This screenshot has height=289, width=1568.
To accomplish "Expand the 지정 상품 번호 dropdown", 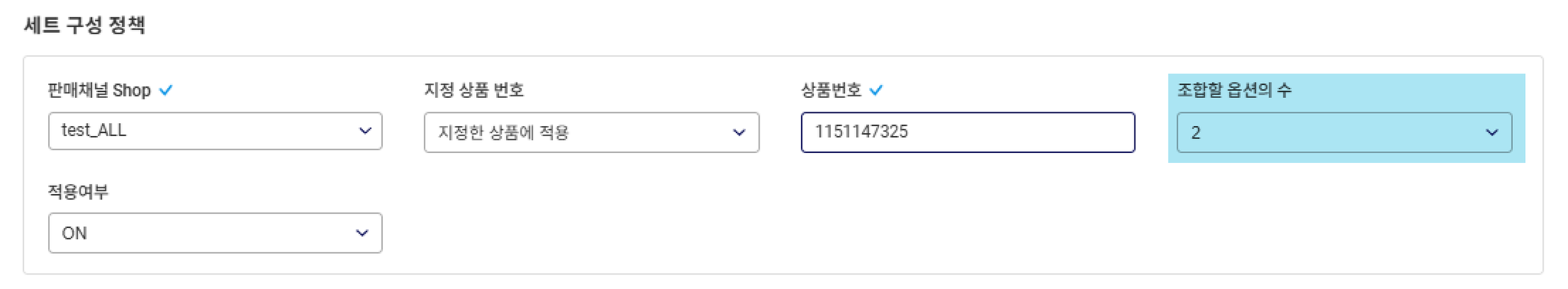I will point(592,132).
